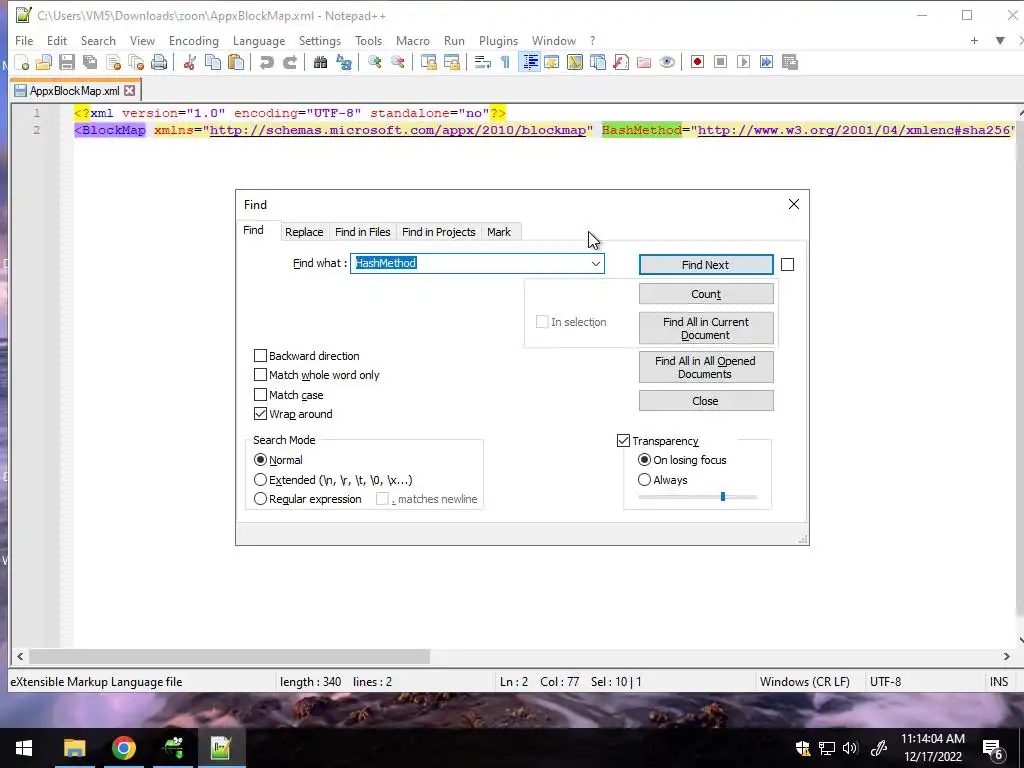Image resolution: width=1024 pixels, height=768 pixels.
Task: Start macro recording with red dot icon
Action: [697, 62]
